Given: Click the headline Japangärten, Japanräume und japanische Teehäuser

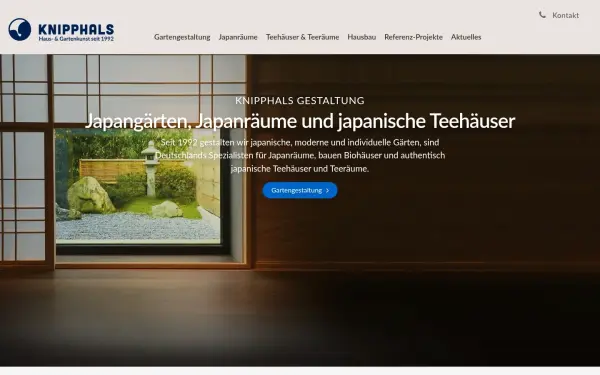Looking at the screenshot, I should point(300,121).
